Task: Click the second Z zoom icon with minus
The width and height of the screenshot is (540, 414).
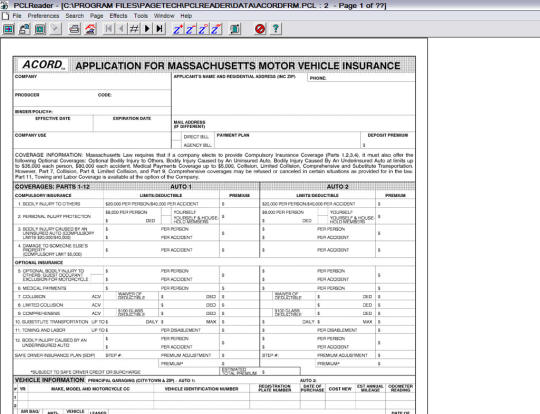Action: (191, 29)
